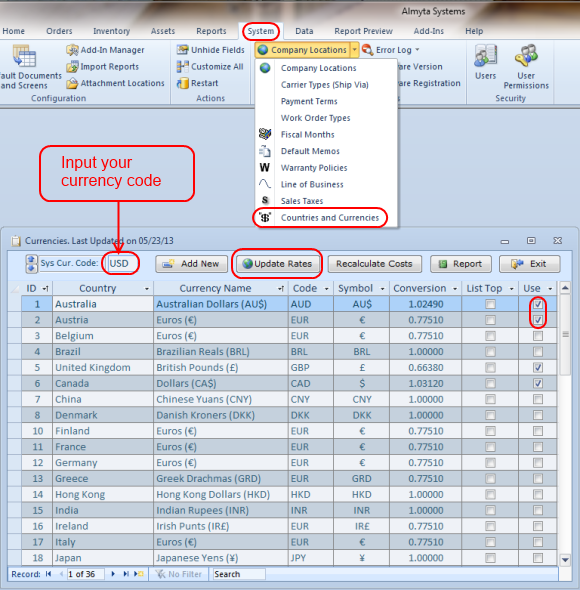The image size is (580, 590).
Task: Open Attachment Locations folder icon
Action: (x=72, y=83)
